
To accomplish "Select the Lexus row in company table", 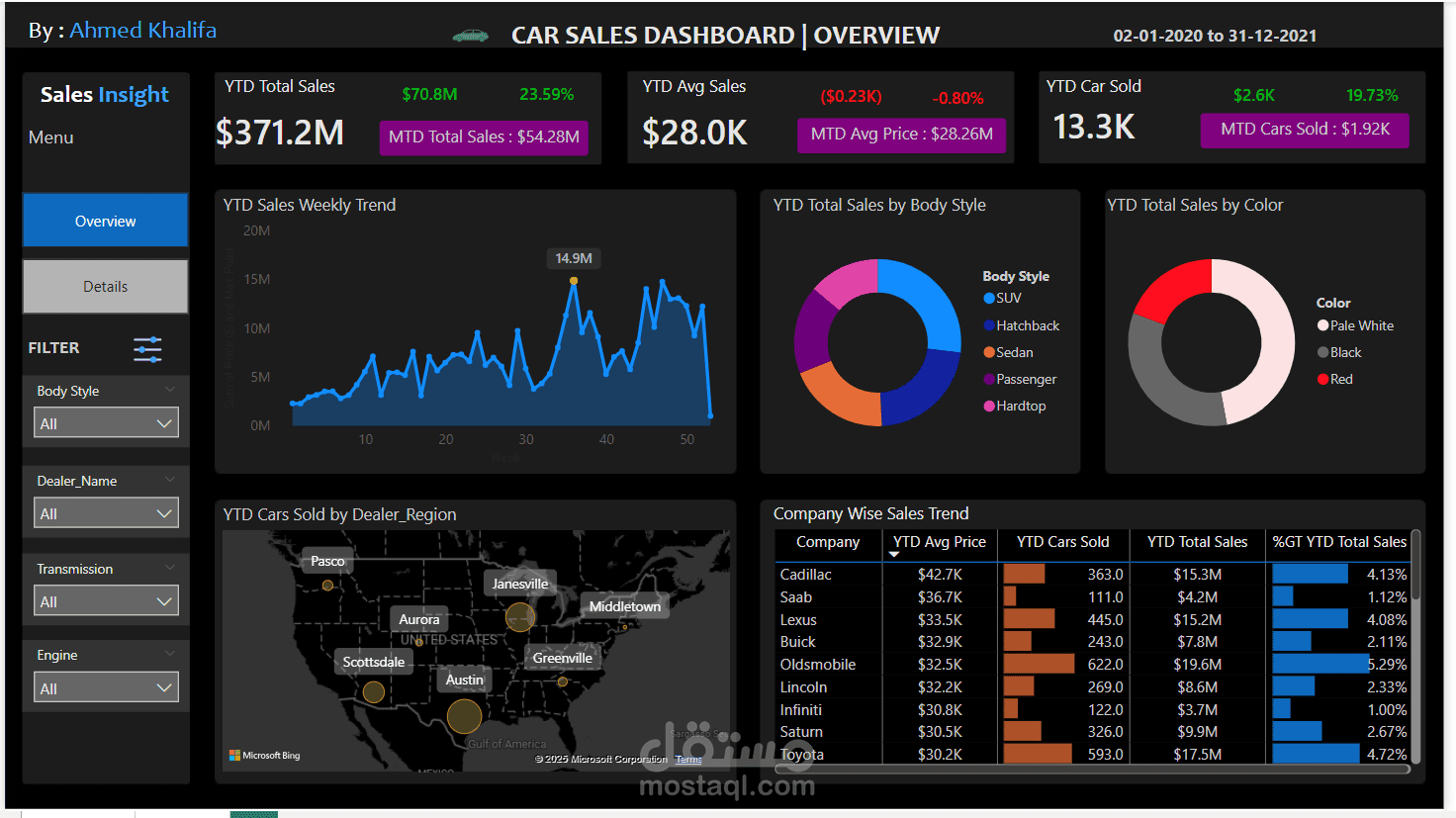I will (1093, 620).
